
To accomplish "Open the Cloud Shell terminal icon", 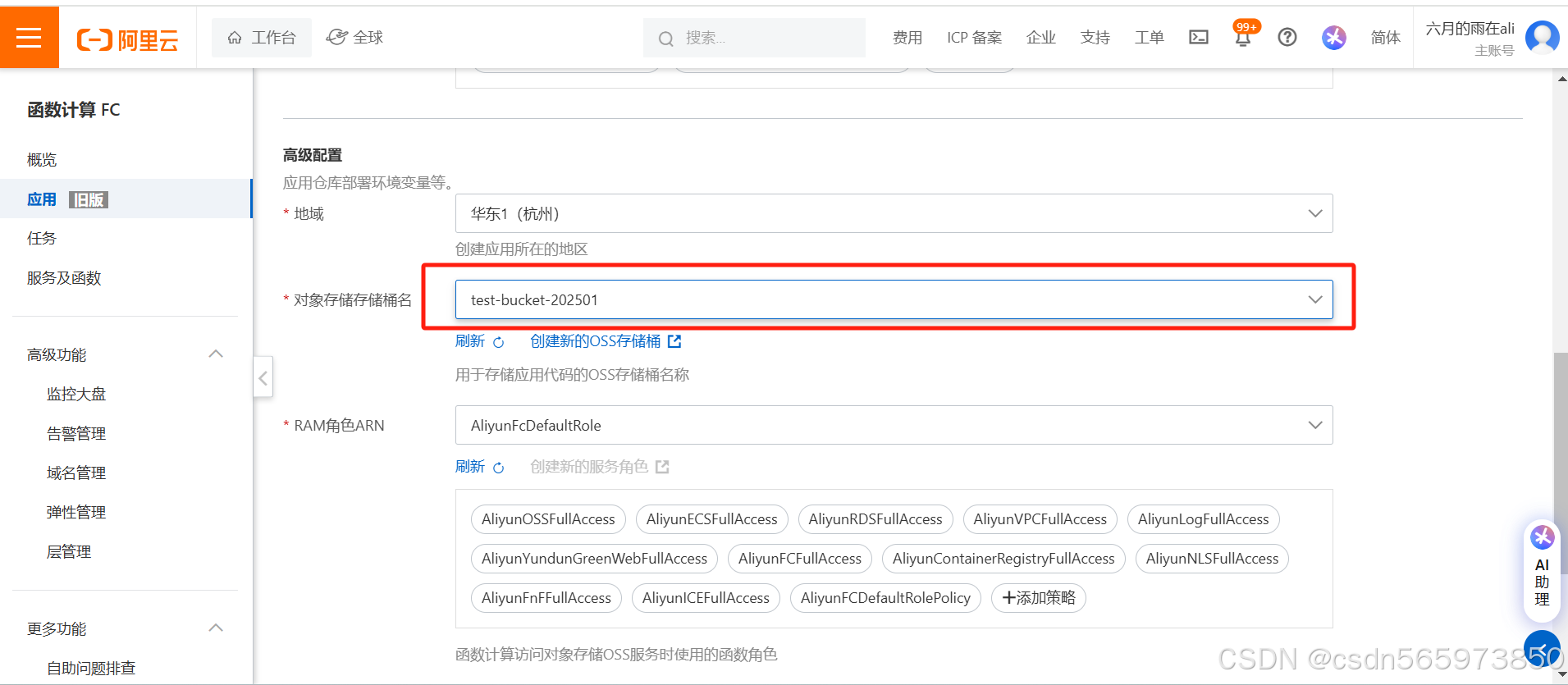I will pyautogui.click(x=1199, y=37).
